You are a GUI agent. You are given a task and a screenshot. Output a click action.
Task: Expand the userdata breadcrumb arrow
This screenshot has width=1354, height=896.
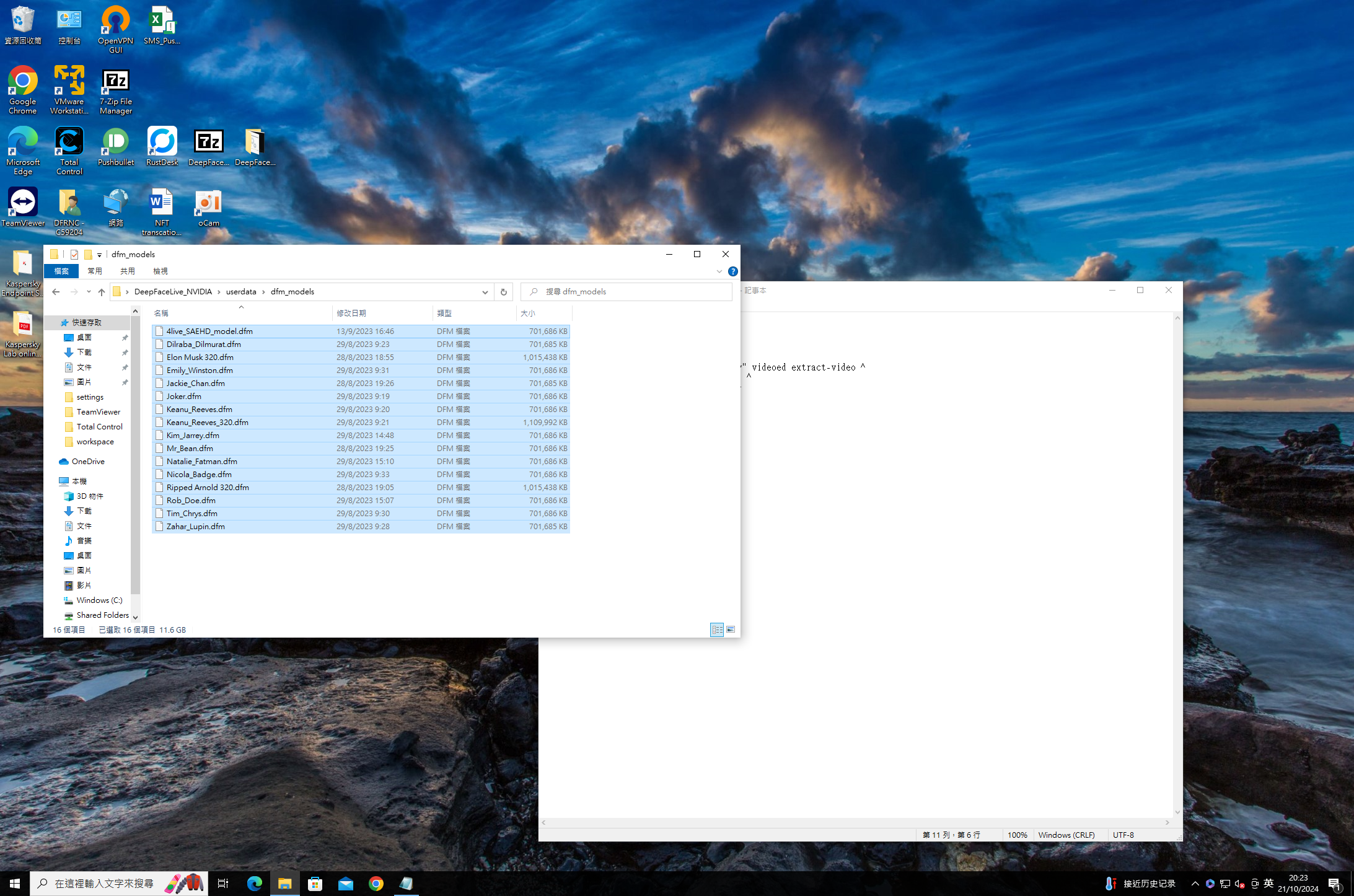coord(263,292)
